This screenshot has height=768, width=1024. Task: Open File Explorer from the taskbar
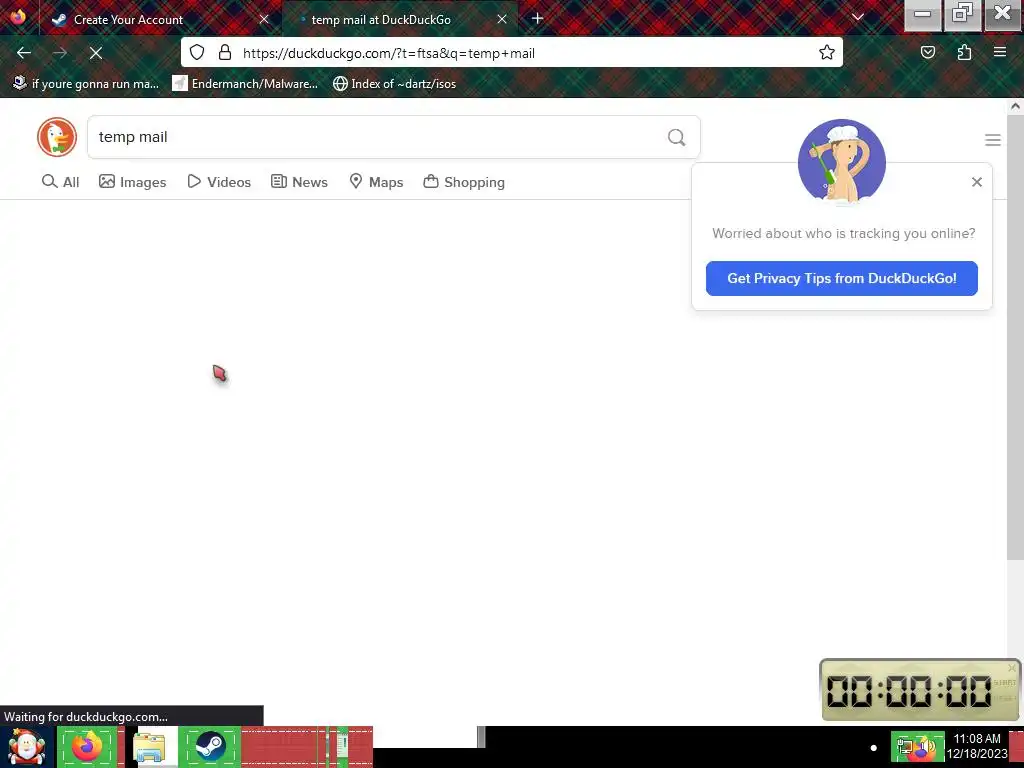tap(149, 746)
